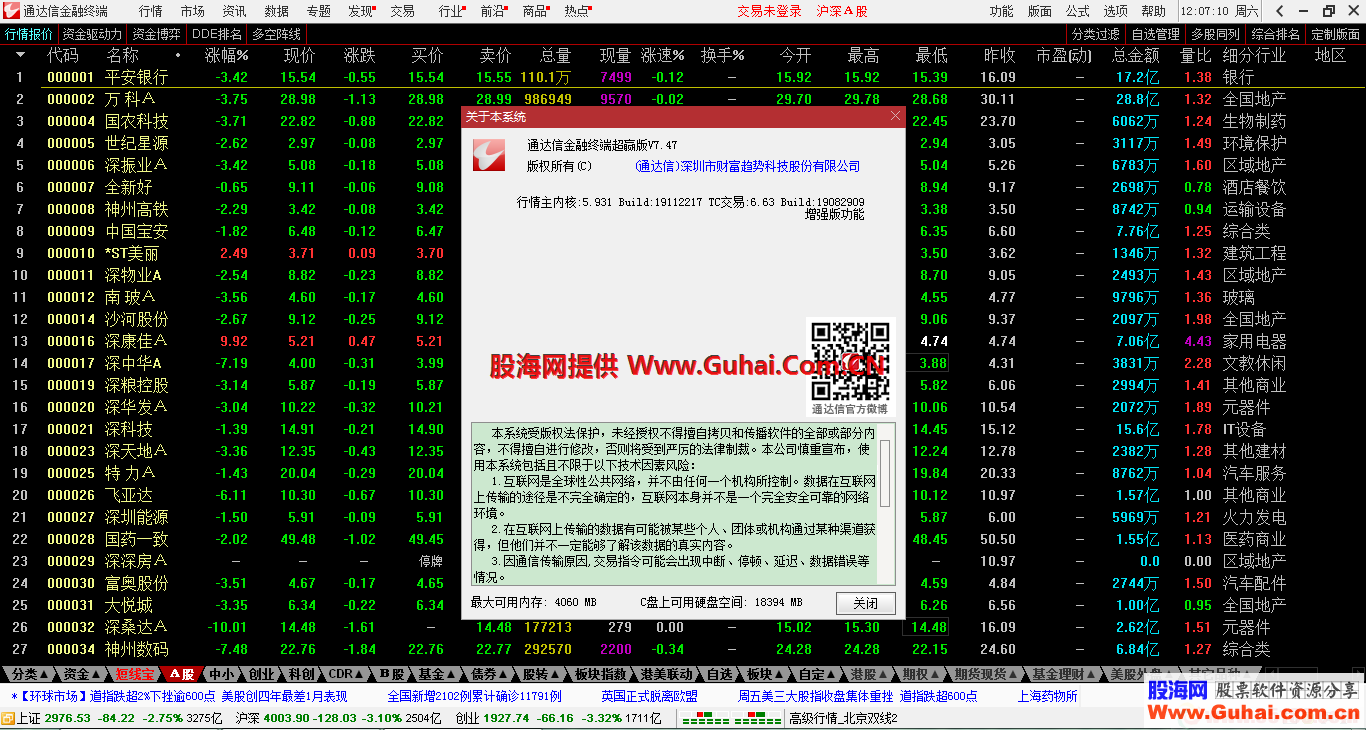Select the 港美联动 bottom tab
Image resolution: width=1366 pixels, height=730 pixels.
pos(667,674)
